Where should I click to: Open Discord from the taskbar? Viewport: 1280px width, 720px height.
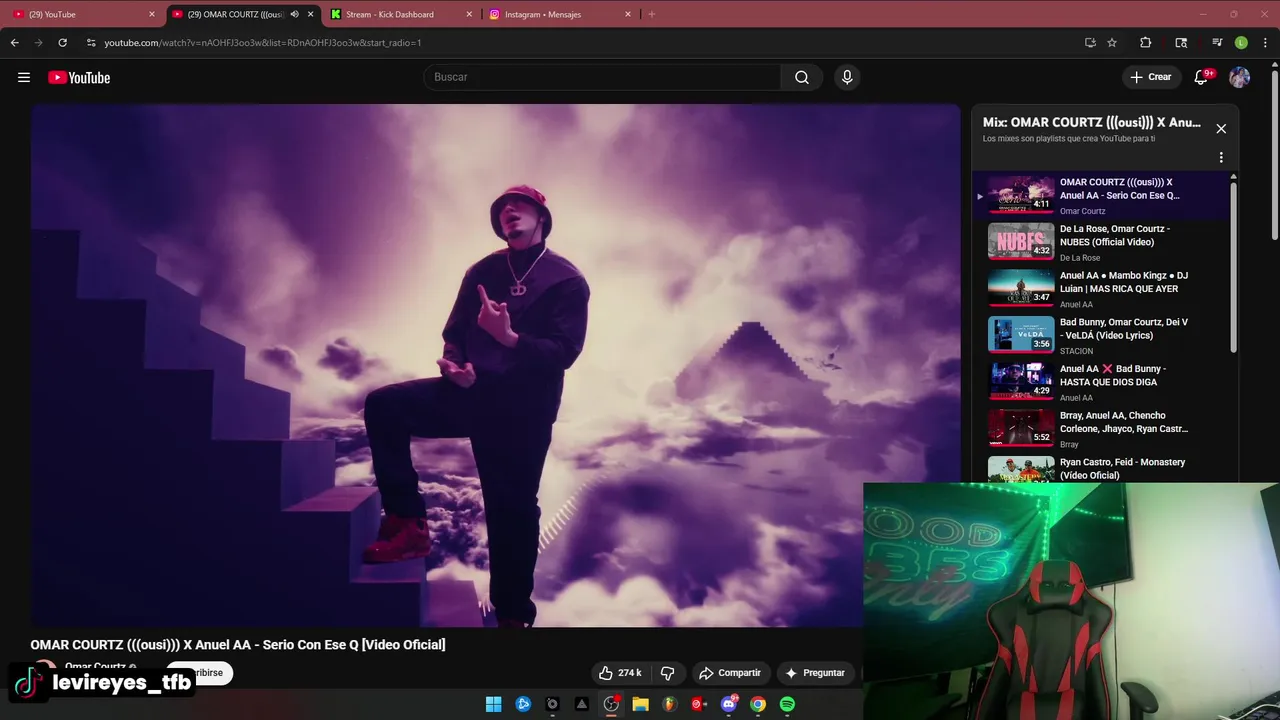(x=729, y=704)
